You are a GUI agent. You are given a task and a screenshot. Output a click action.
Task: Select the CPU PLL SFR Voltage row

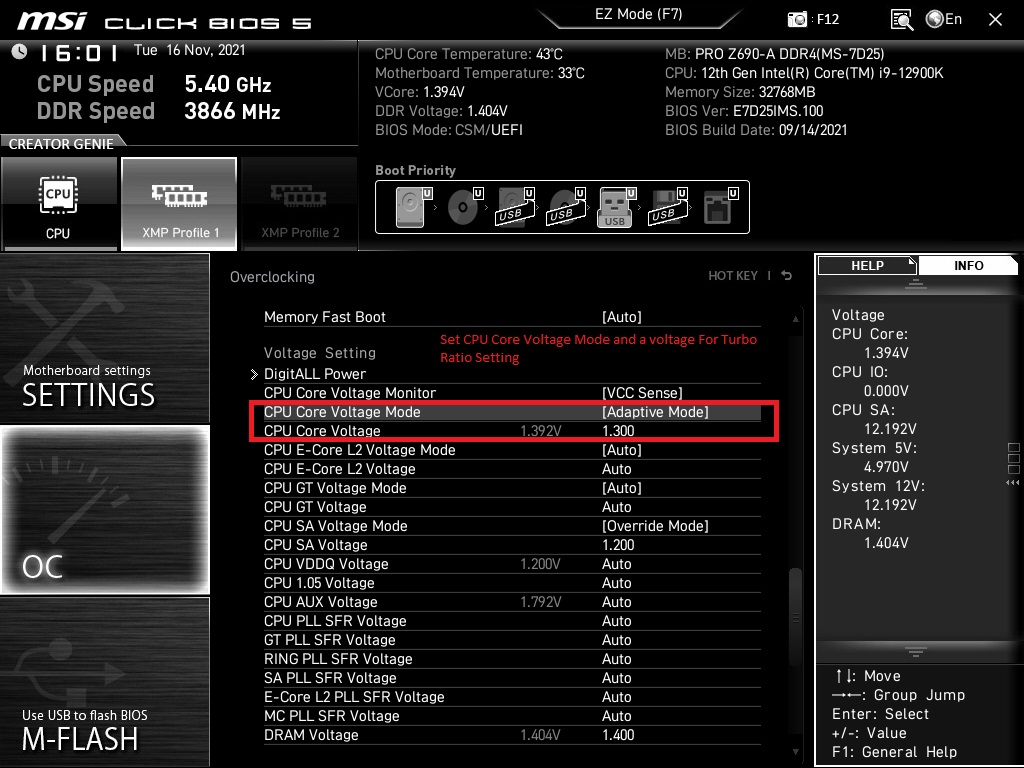tap(512, 620)
